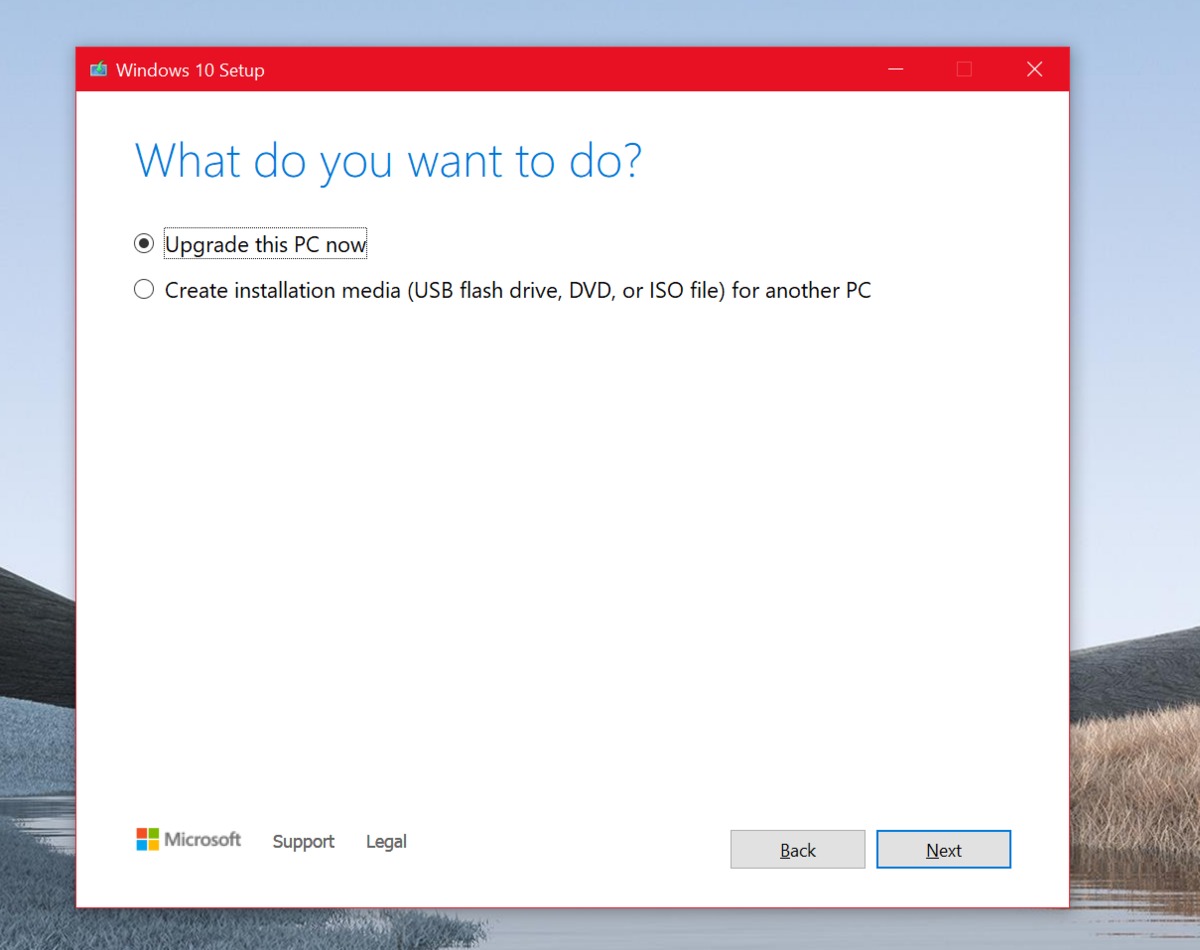Select the Upgrade this PC now radio button
The width and height of the screenshot is (1200, 950).
coord(144,244)
